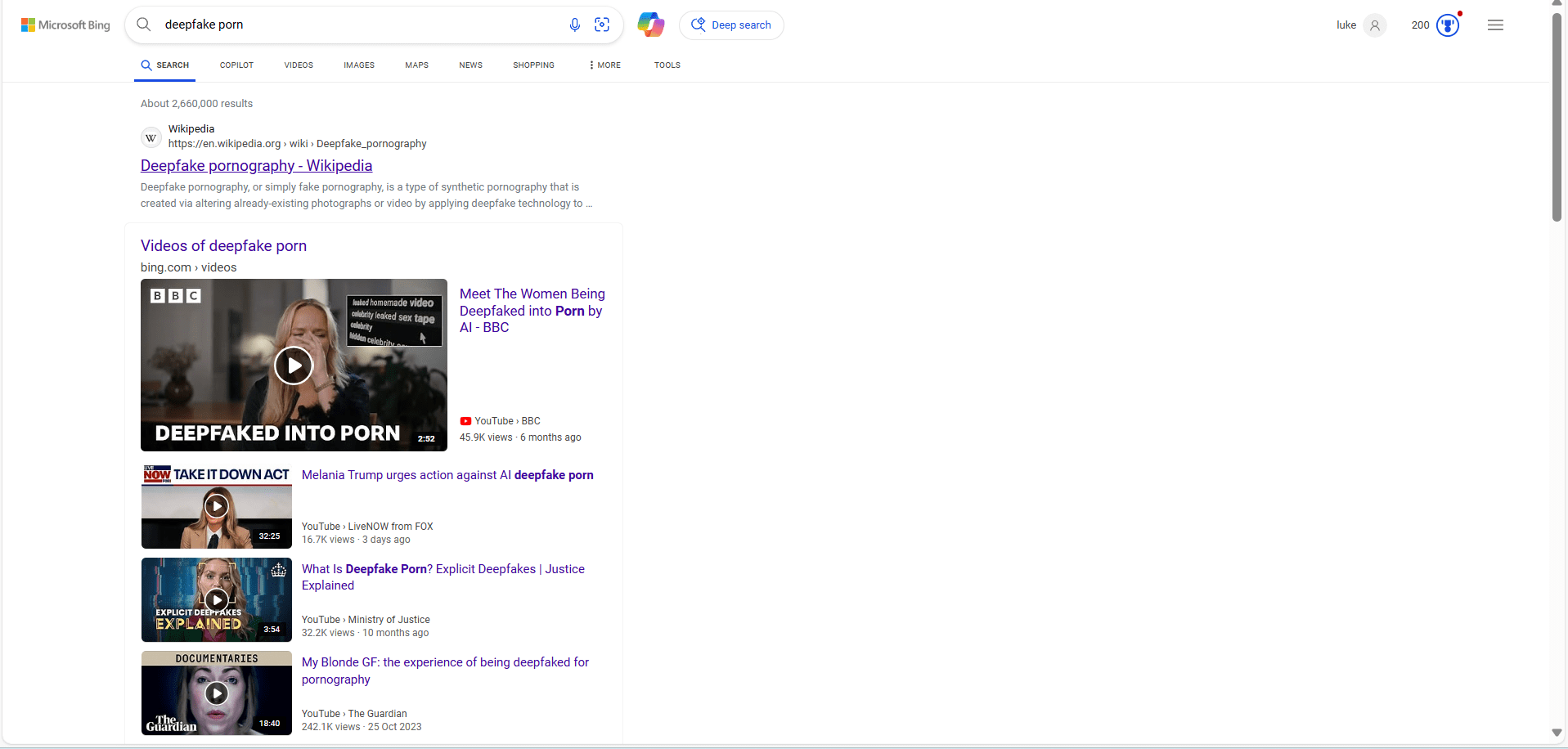The height and width of the screenshot is (749, 1568).
Task: Play the Guardian My Blonde GF documentary
Action: (216, 693)
